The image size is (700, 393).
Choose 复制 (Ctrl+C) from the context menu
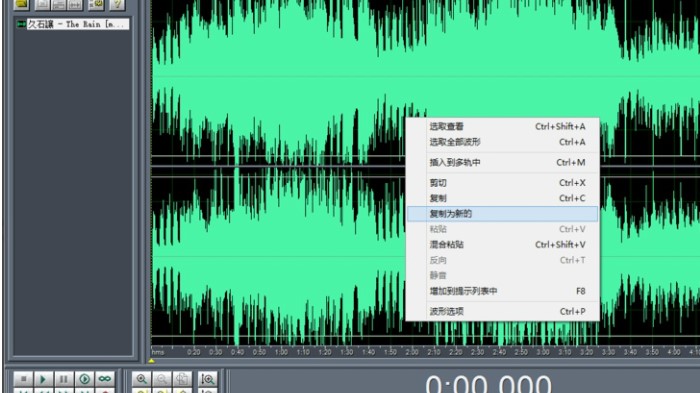click(x=503, y=198)
